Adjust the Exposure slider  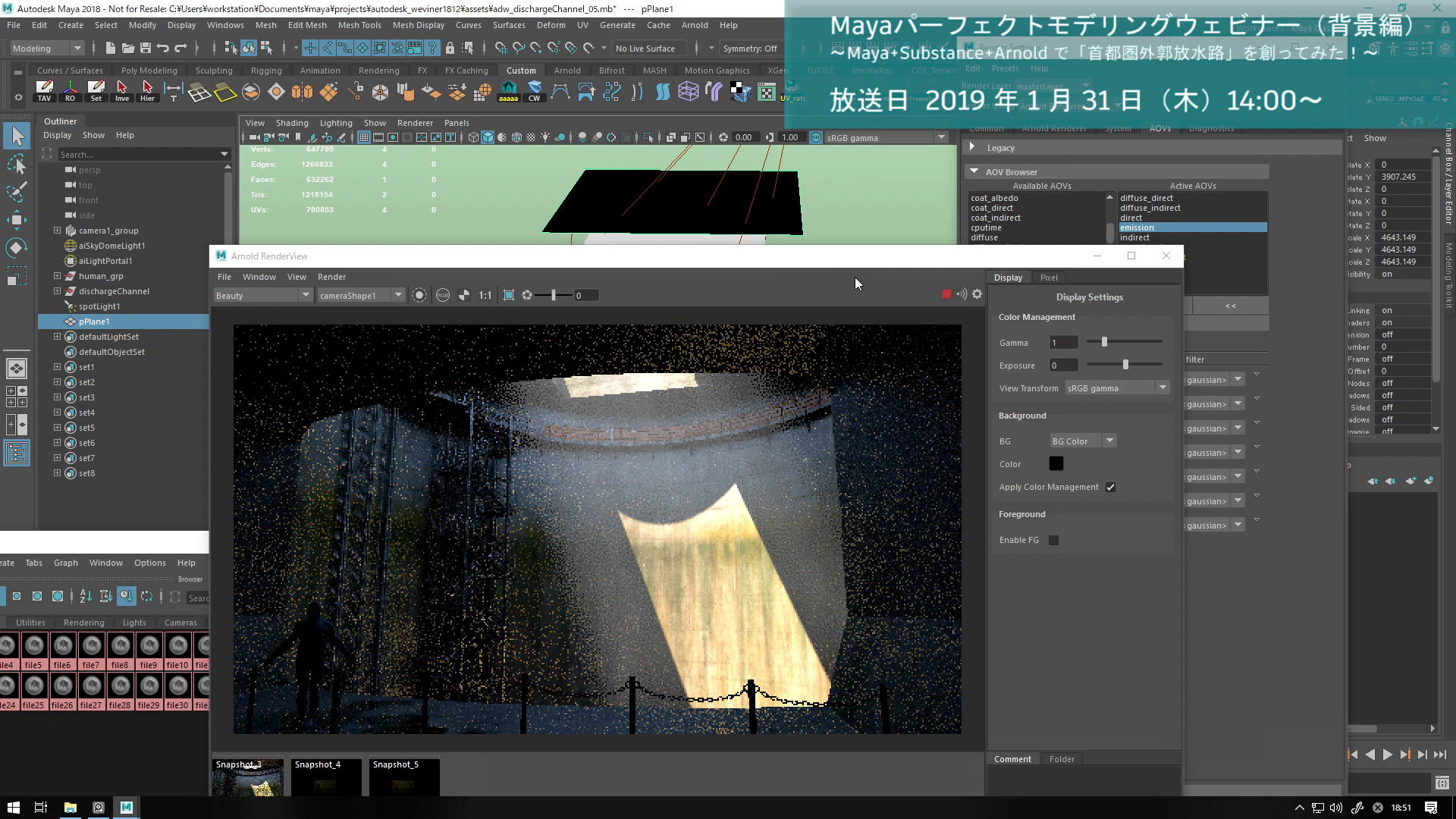tap(1125, 365)
